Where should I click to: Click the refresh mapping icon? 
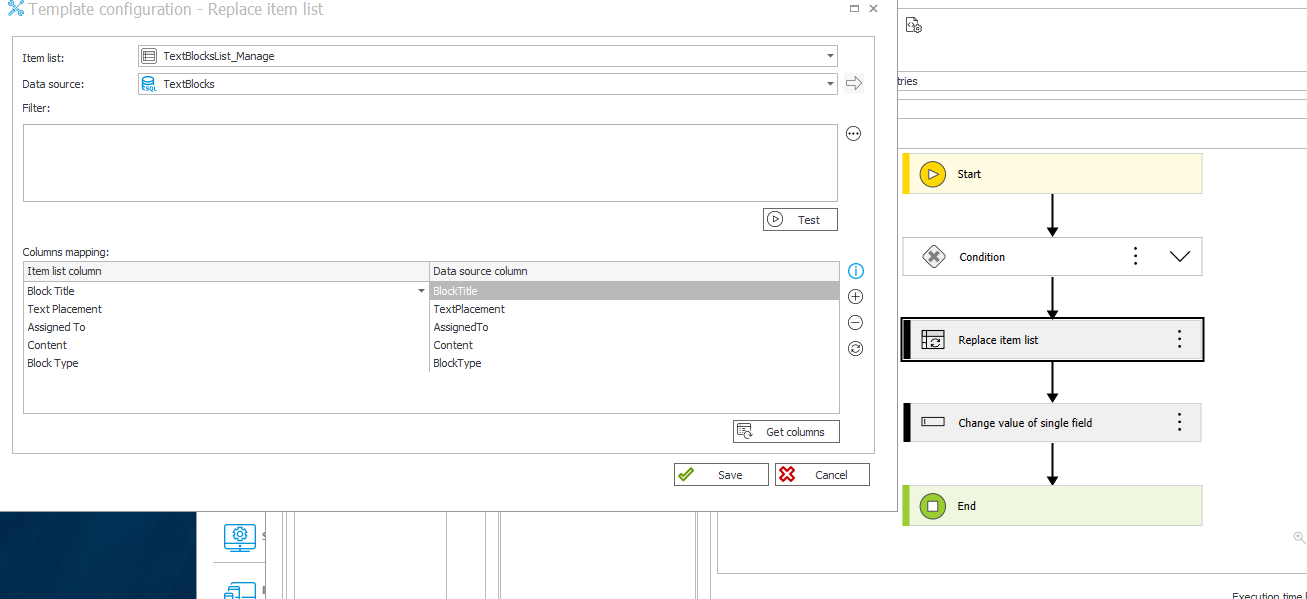tap(855, 349)
